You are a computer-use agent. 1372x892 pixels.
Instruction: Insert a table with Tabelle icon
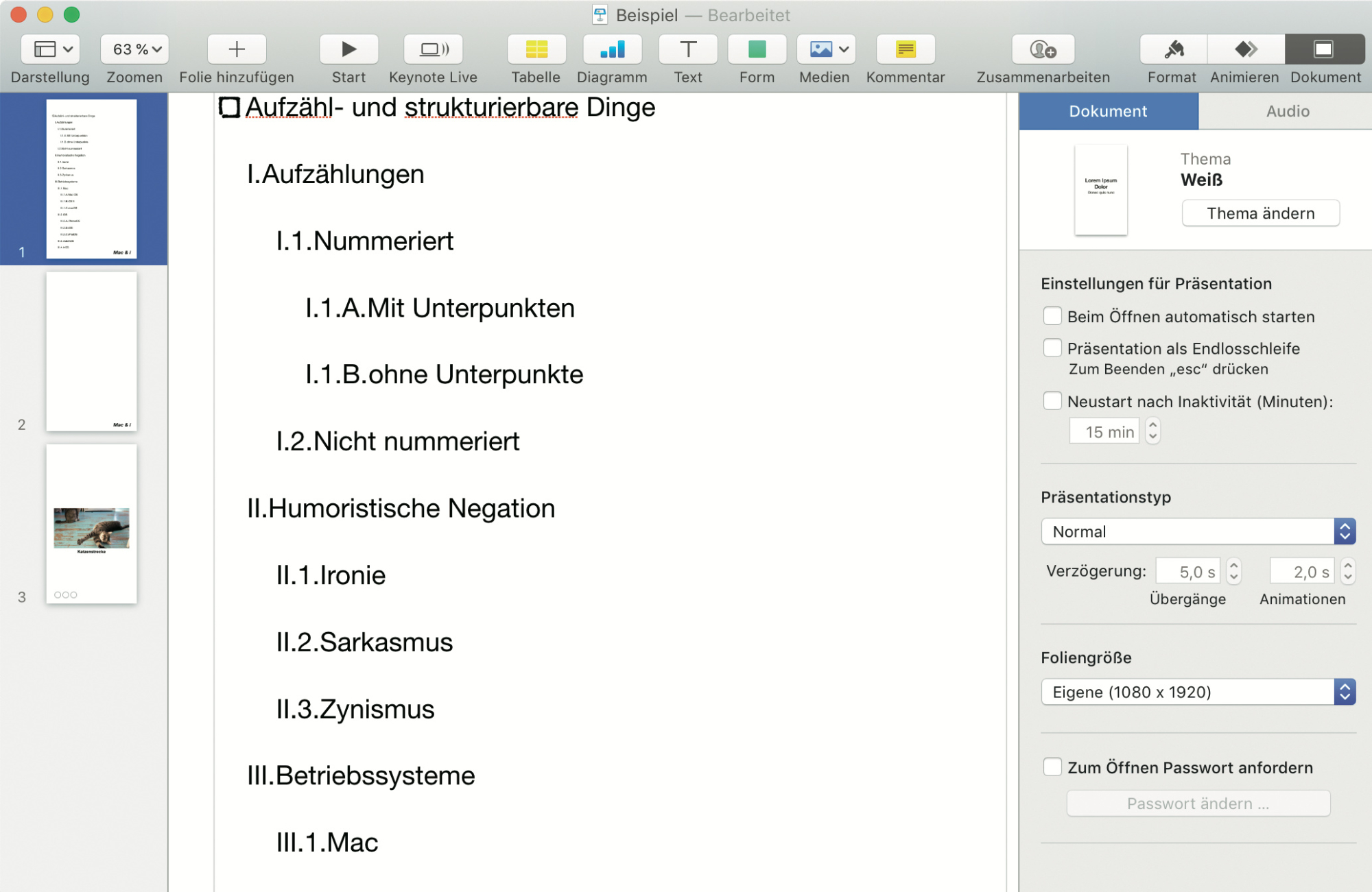pos(536,49)
